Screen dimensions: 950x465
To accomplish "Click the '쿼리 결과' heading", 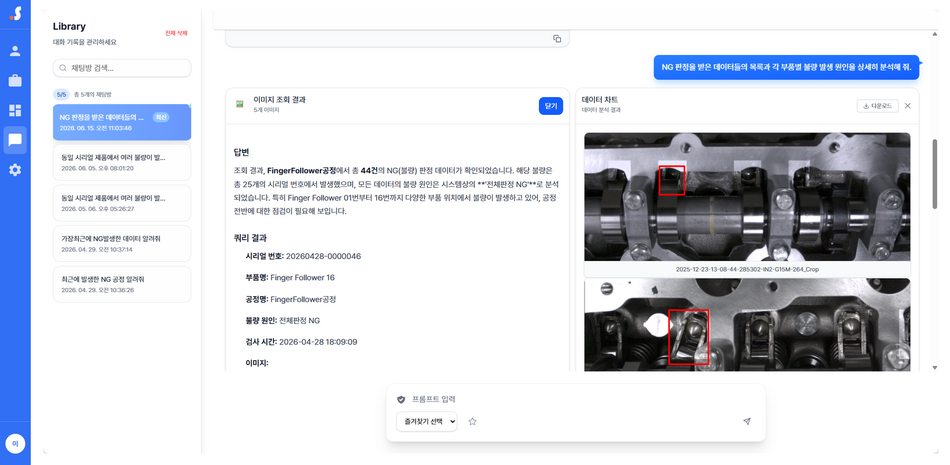I will (250, 238).
